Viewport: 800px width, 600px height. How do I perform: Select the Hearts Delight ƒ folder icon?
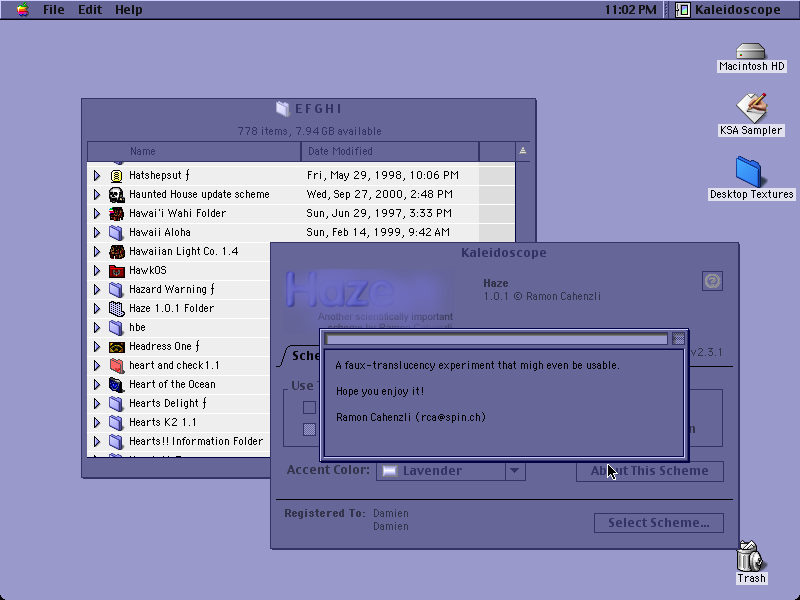click(116, 404)
